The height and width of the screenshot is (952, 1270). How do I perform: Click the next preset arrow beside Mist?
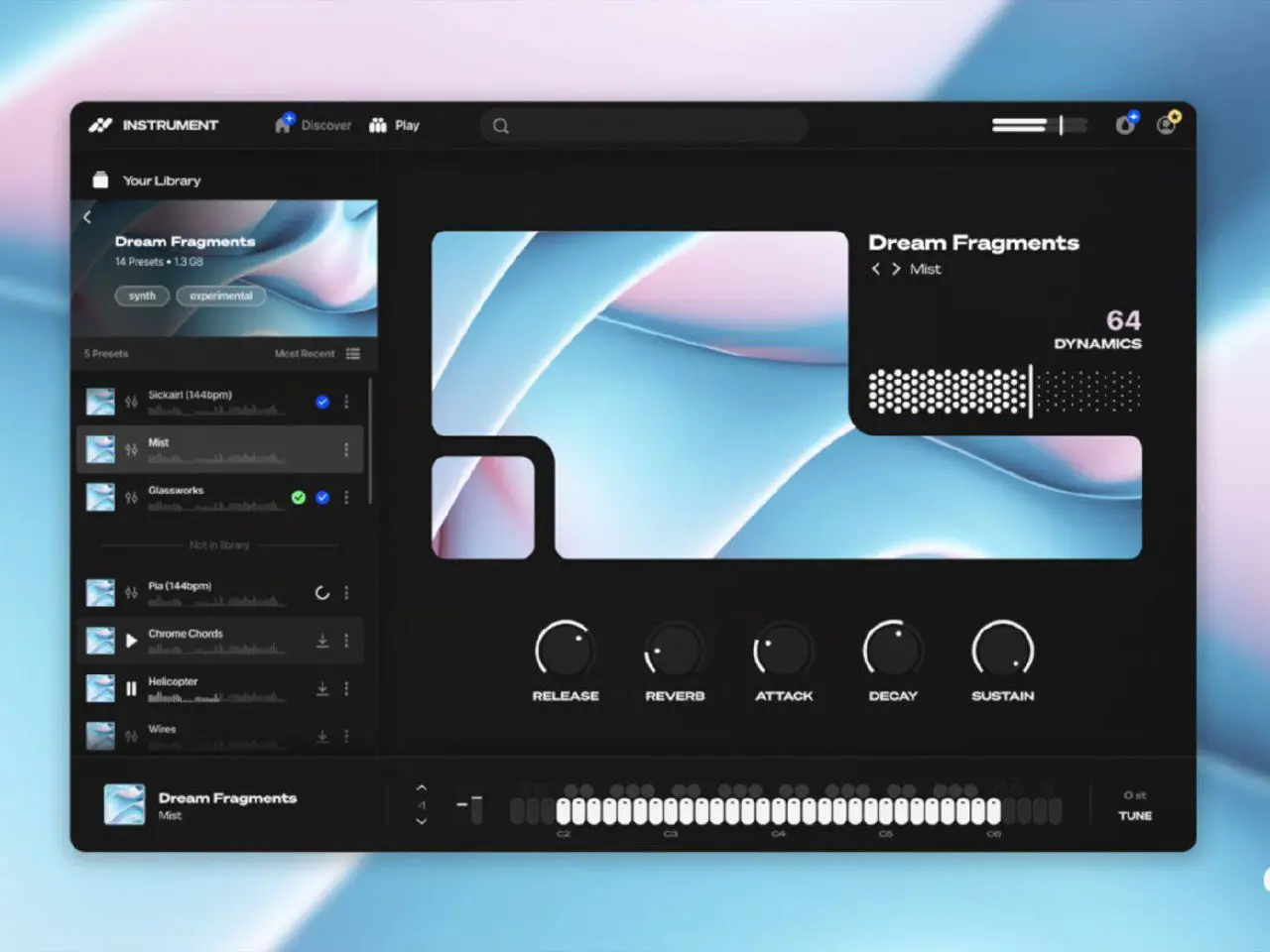pyautogui.click(x=896, y=269)
